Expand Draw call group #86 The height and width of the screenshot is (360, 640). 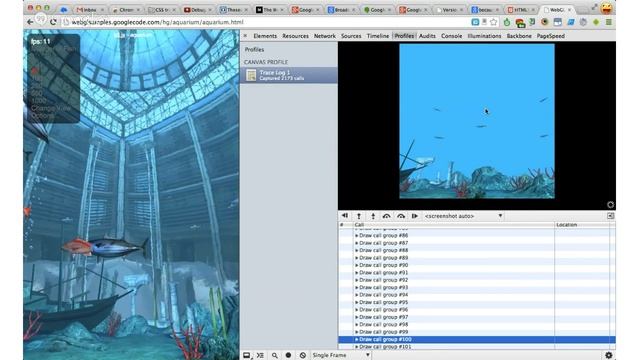(x=356, y=236)
